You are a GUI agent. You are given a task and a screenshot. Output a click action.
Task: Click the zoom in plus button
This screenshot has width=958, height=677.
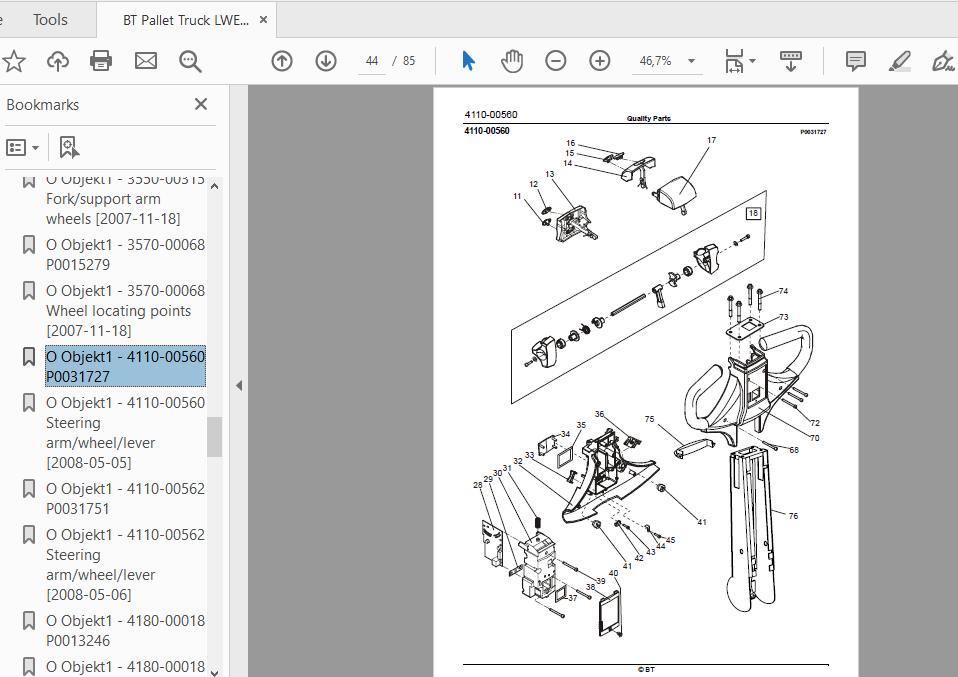(600, 61)
